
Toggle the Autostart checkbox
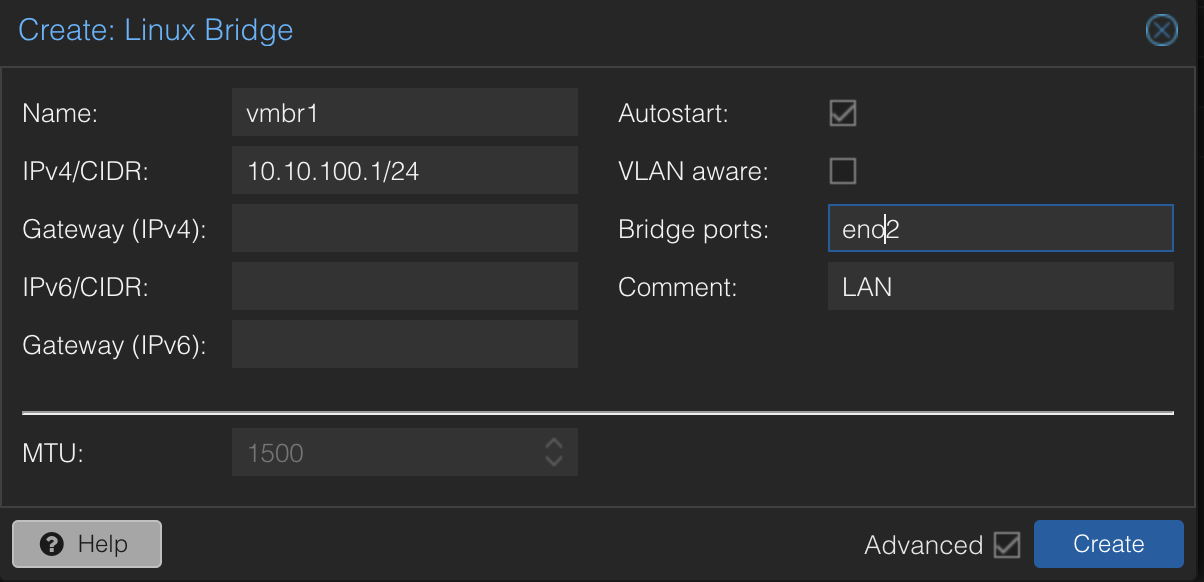(843, 113)
